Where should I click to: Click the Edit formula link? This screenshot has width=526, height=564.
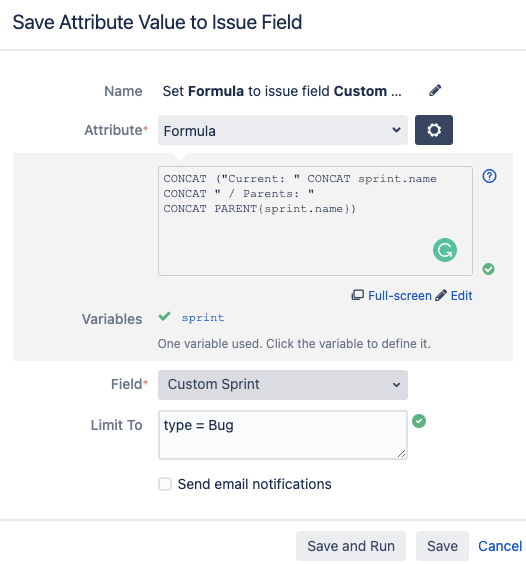[461, 296]
